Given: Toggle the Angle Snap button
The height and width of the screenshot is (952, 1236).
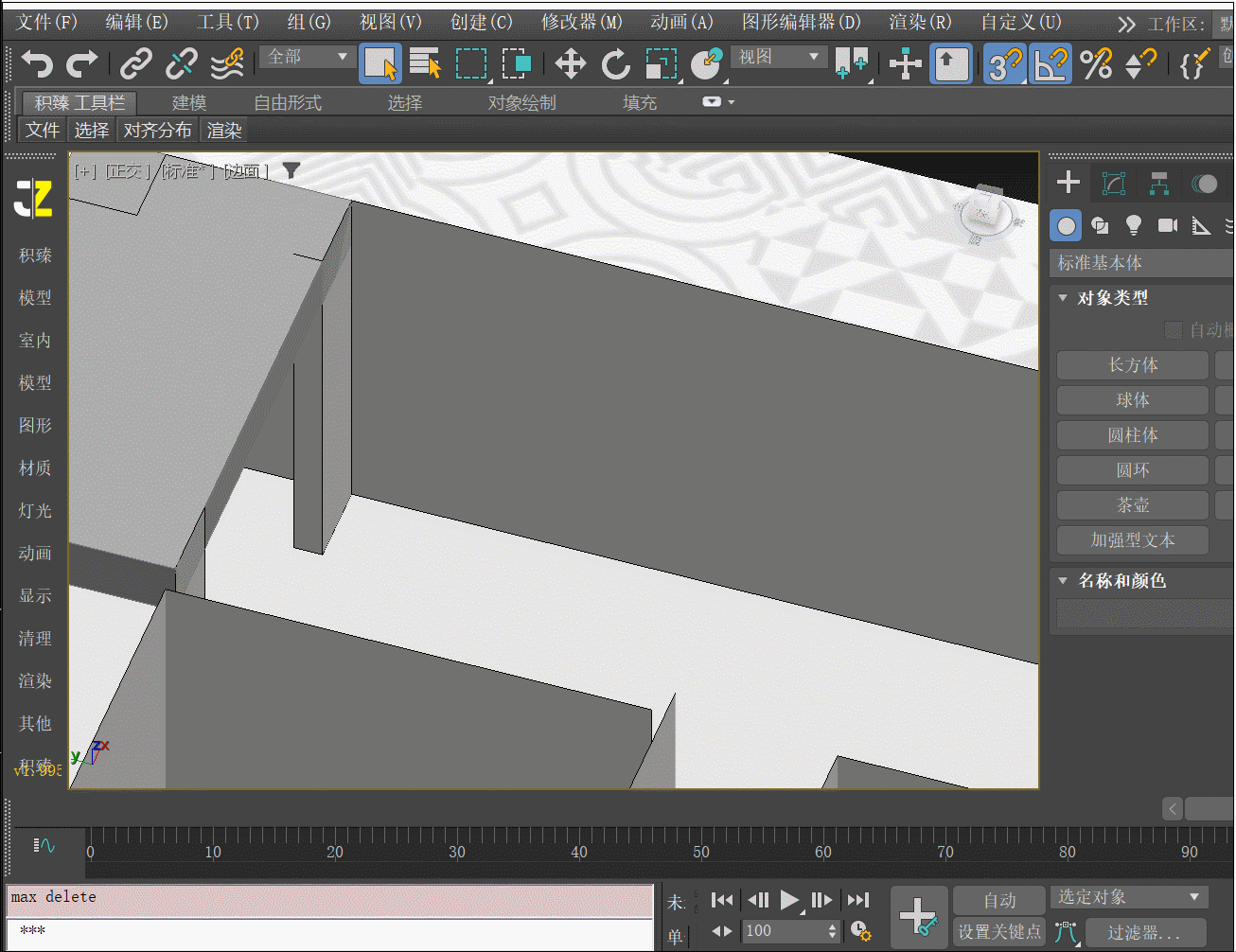Looking at the screenshot, I should [x=1051, y=64].
